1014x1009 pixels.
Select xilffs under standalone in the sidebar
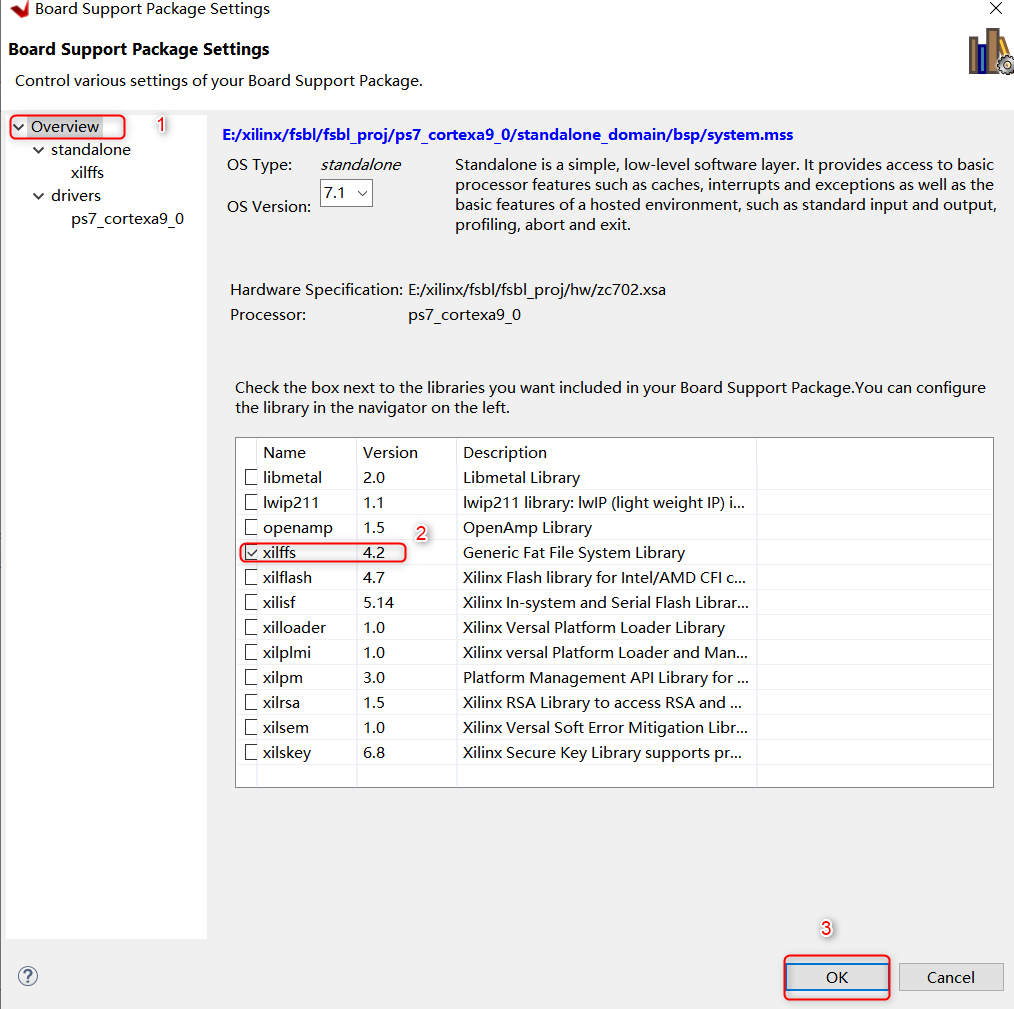click(87, 172)
